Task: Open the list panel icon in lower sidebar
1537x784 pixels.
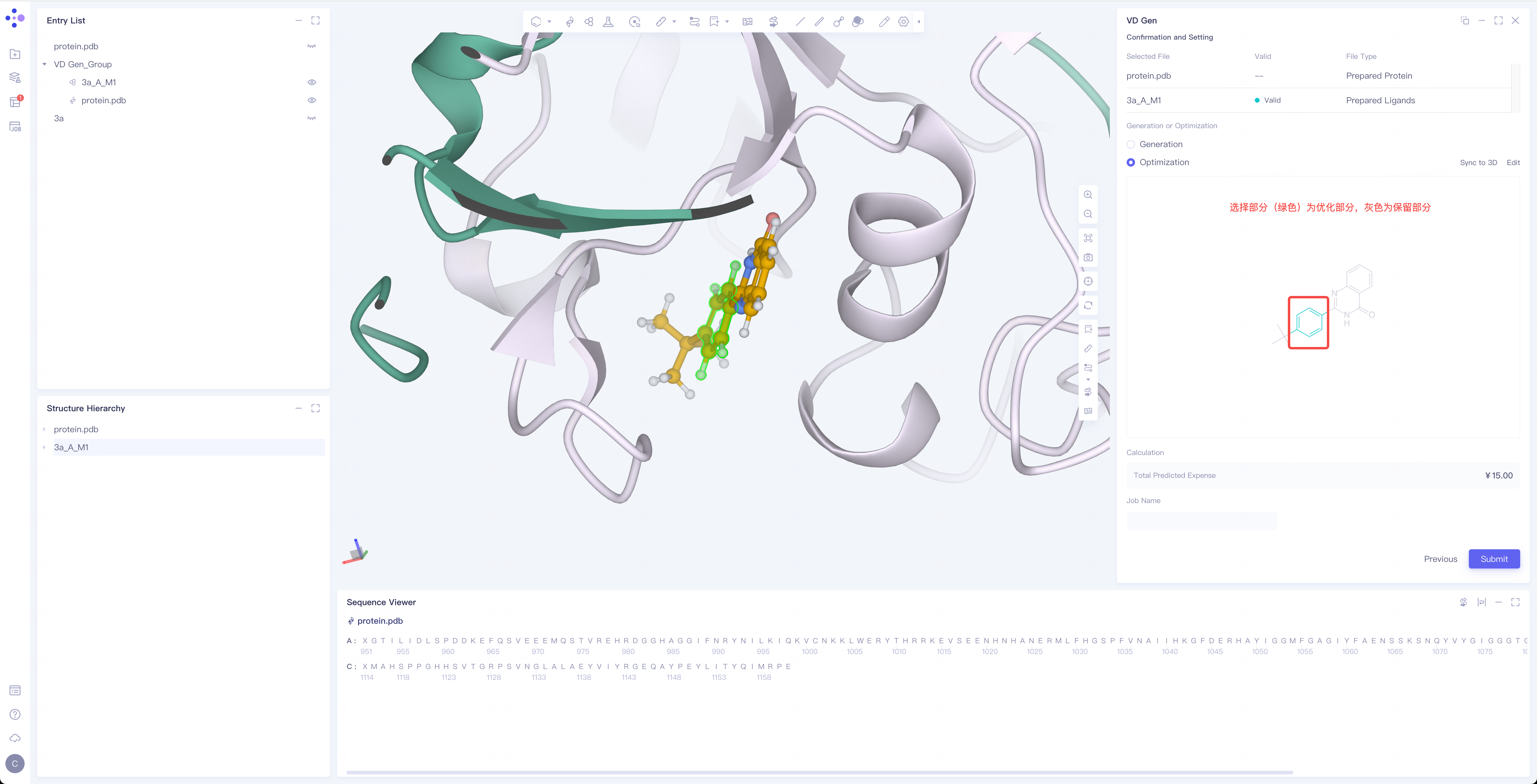Action: (15, 690)
